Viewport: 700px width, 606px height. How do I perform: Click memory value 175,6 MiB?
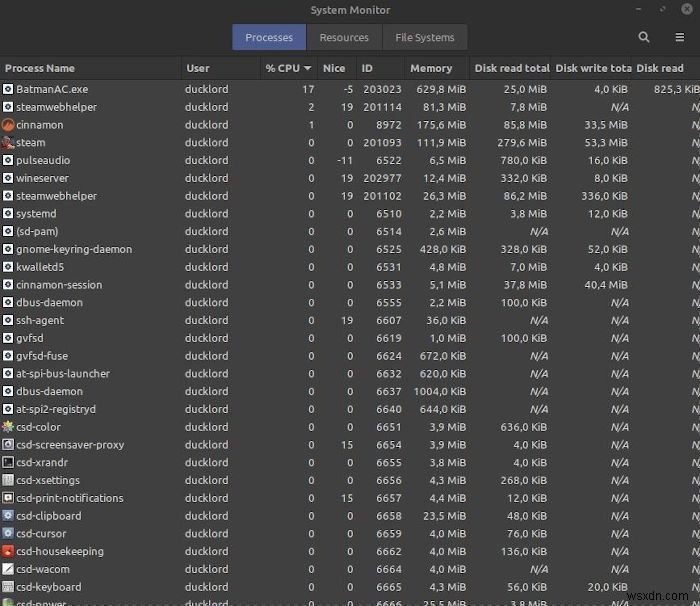[441, 125]
